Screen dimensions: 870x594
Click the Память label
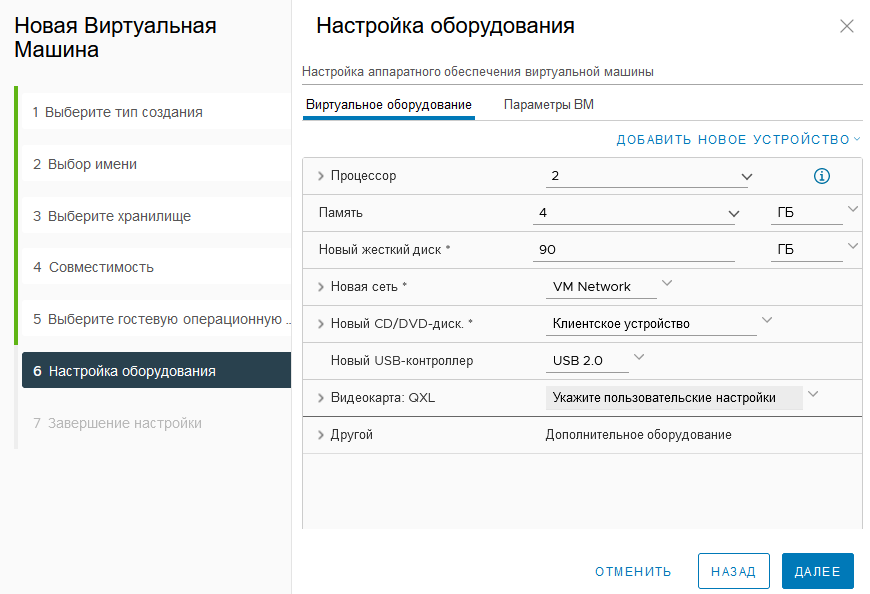coord(340,213)
